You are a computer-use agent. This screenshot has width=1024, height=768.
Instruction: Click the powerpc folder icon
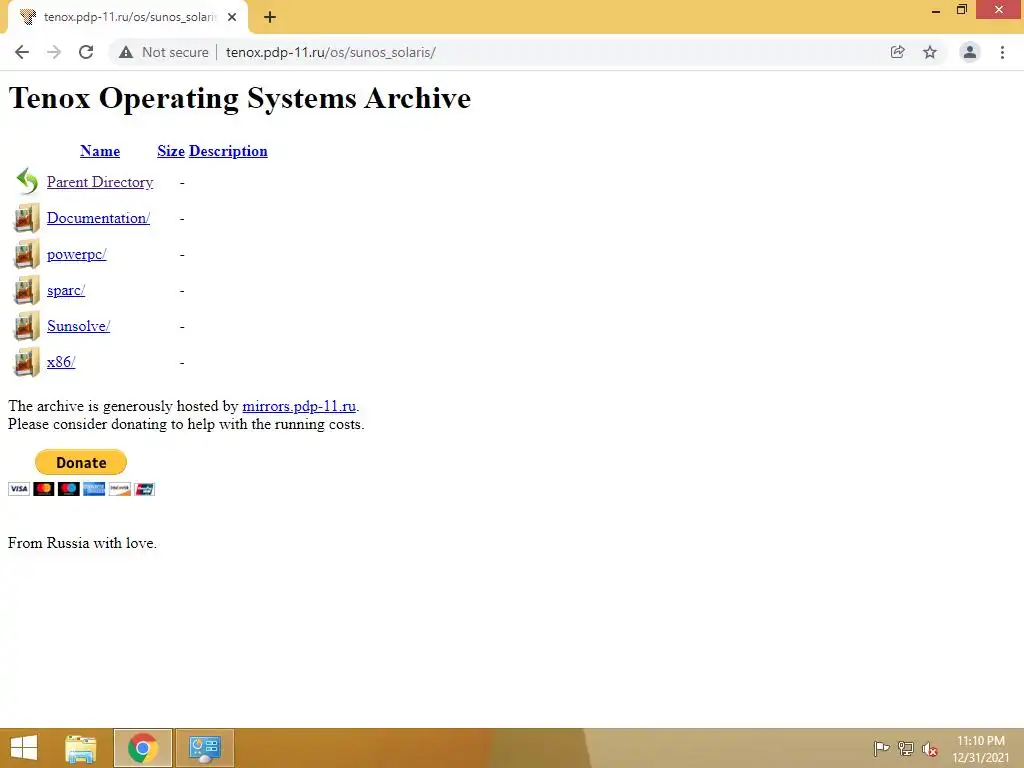point(27,254)
